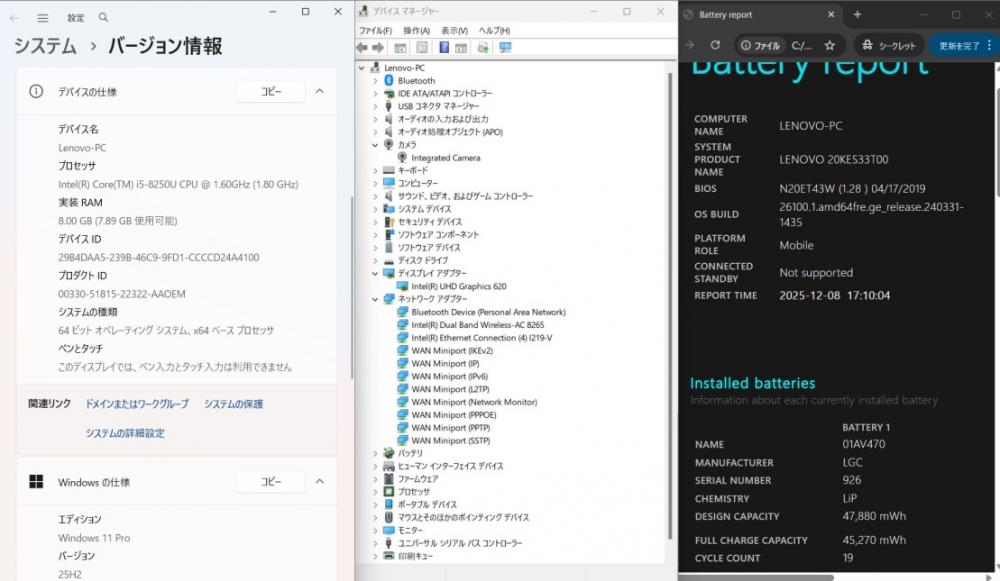Click the browser forward arrow icon
Screen dimensions: 1000x581
coord(689,45)
